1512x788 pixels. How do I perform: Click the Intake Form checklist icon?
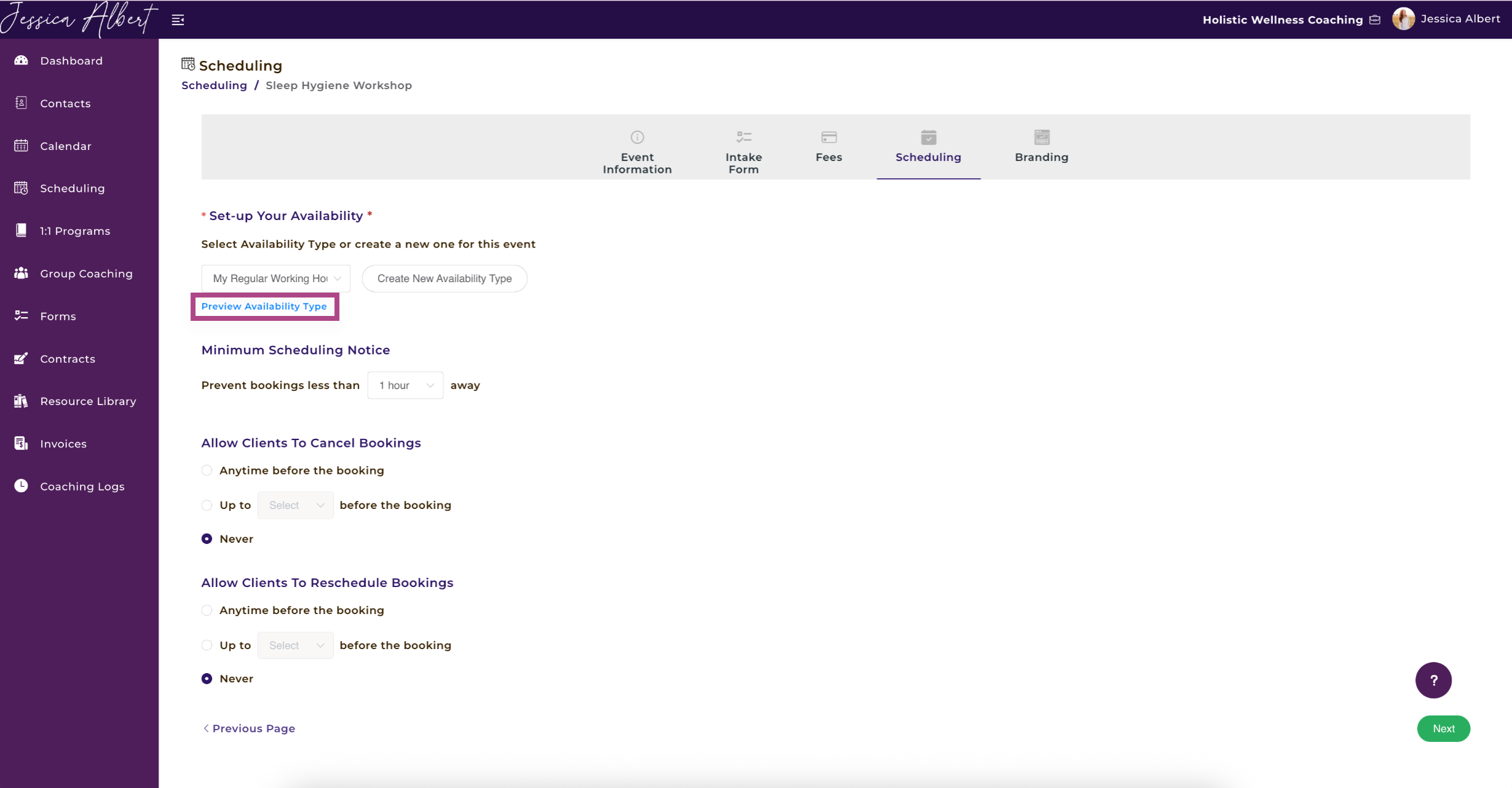pyautogui.click(x=744, y=136)
